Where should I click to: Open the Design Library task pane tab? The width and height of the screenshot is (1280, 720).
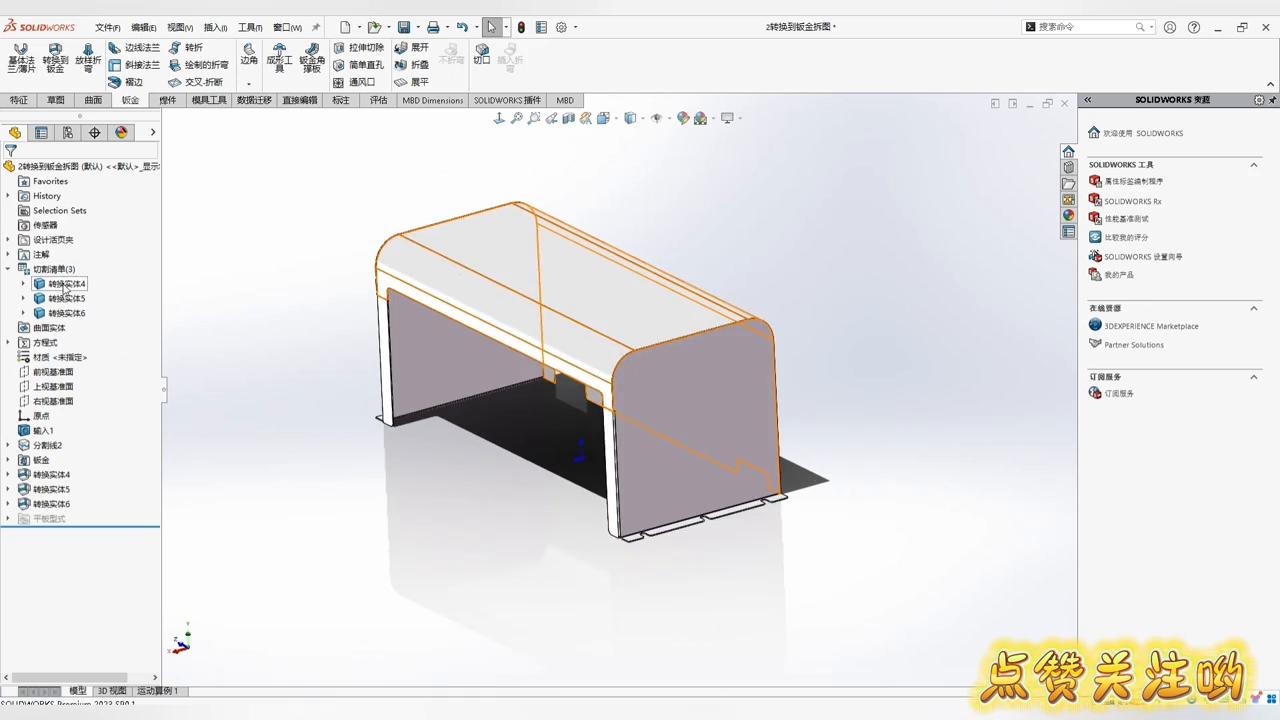click(x=1069, y=168)
